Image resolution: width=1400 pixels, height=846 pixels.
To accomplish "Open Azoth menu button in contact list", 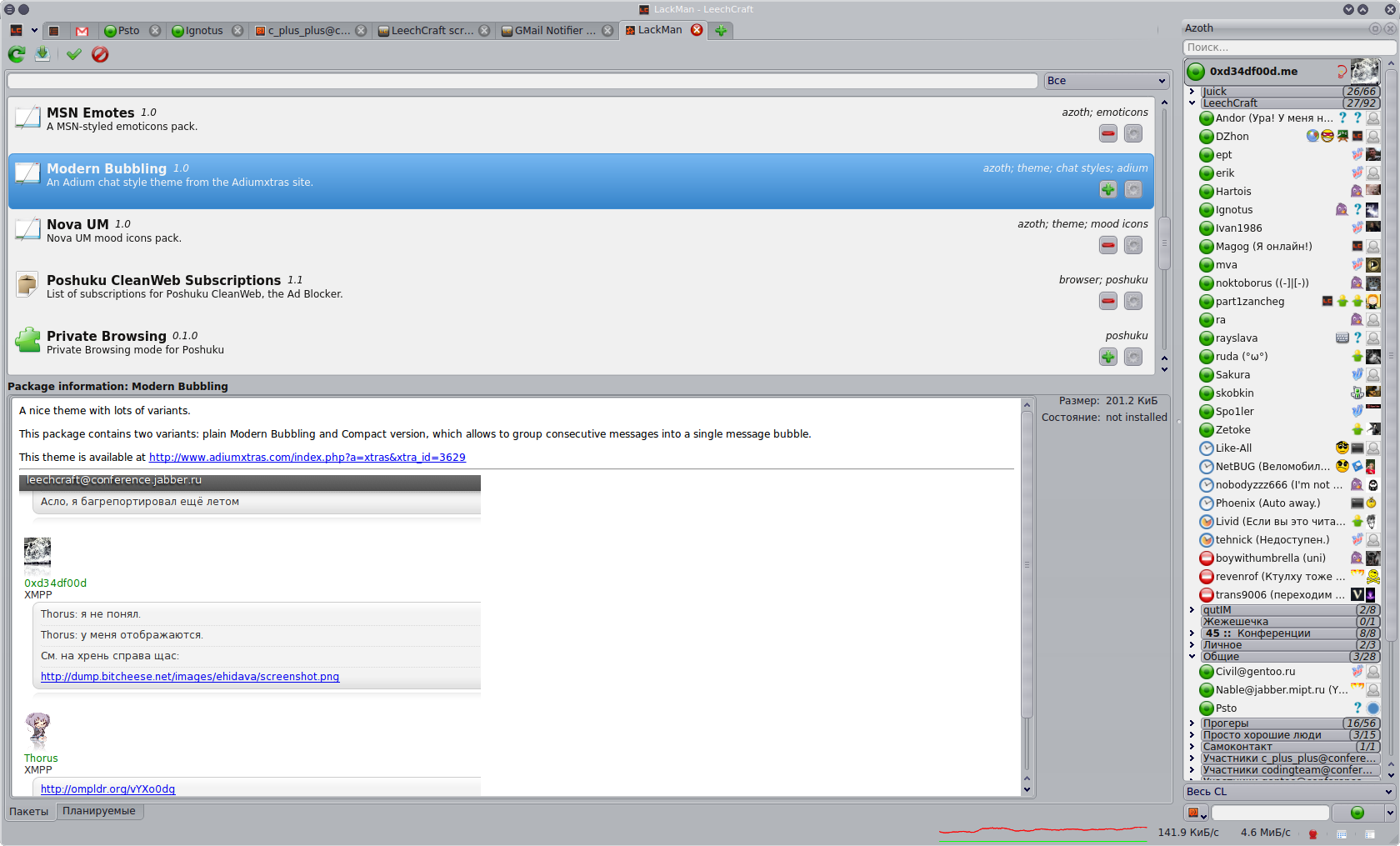I will pyautogui.click(x=1197, y=813).
